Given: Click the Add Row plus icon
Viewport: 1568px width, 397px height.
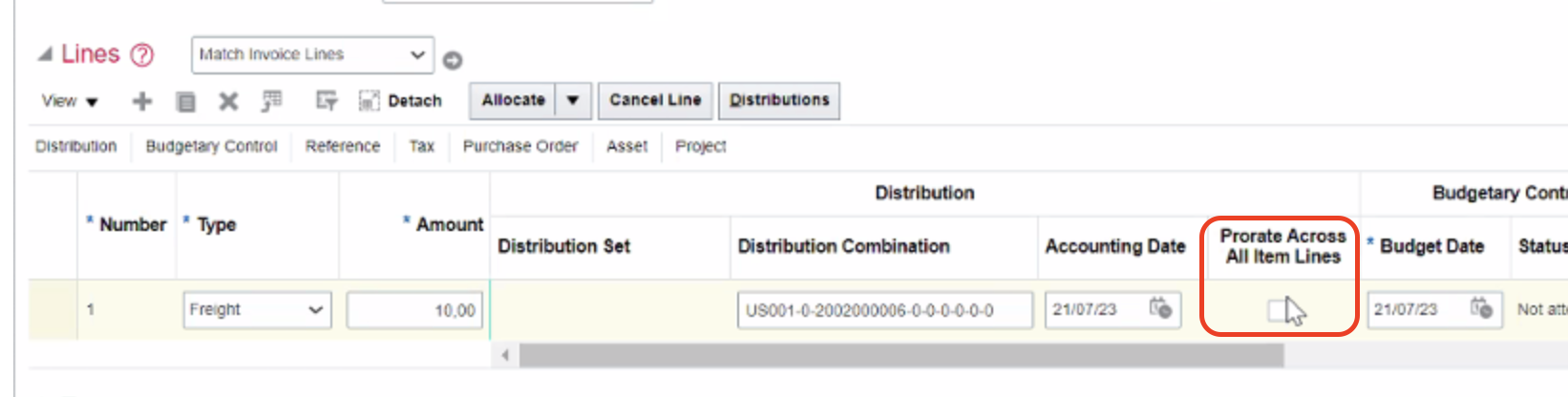Looking at the screenshot, I should tap(141, 101).
